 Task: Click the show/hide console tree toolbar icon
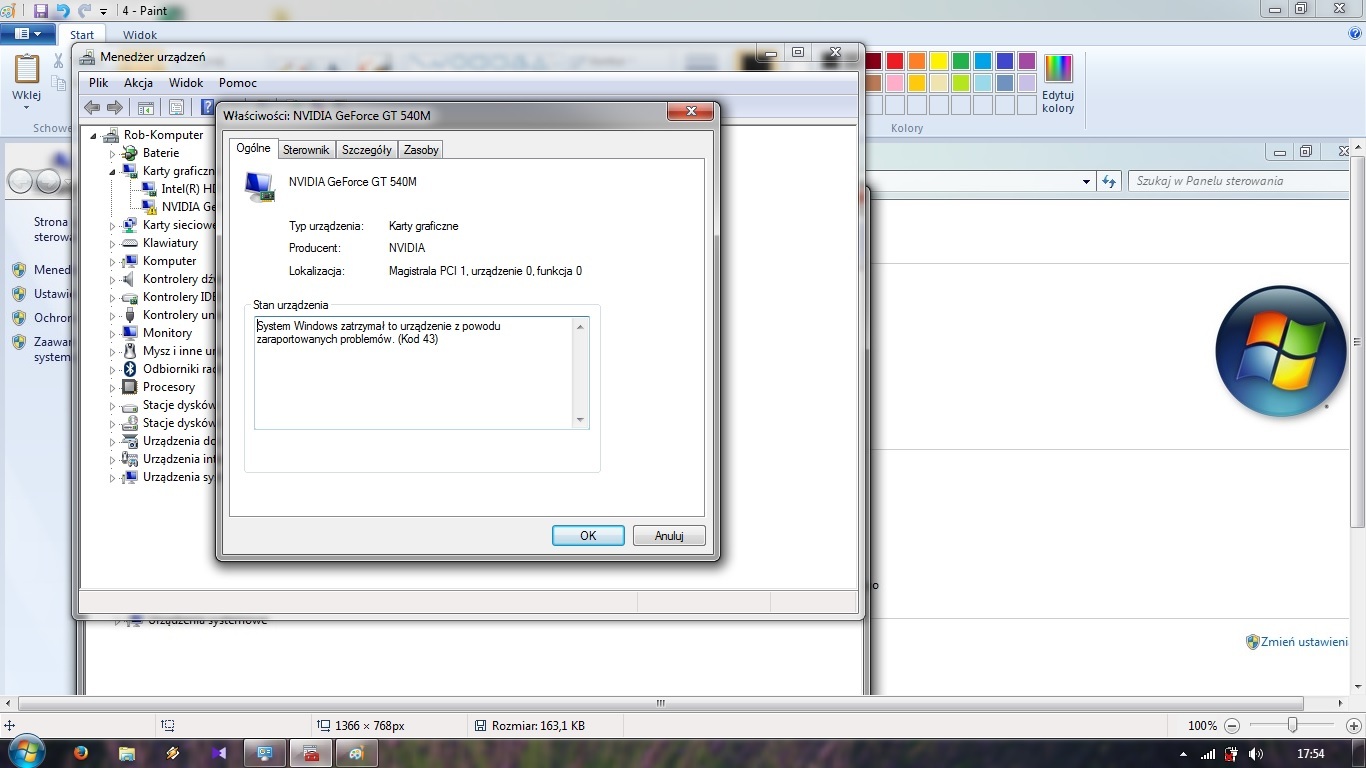[146, 107]
